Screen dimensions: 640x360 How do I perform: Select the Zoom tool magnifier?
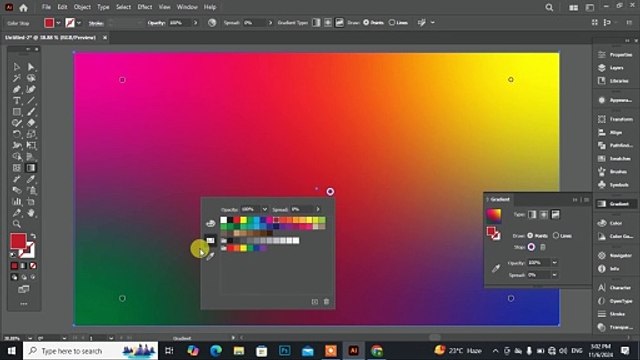[17, 224]
